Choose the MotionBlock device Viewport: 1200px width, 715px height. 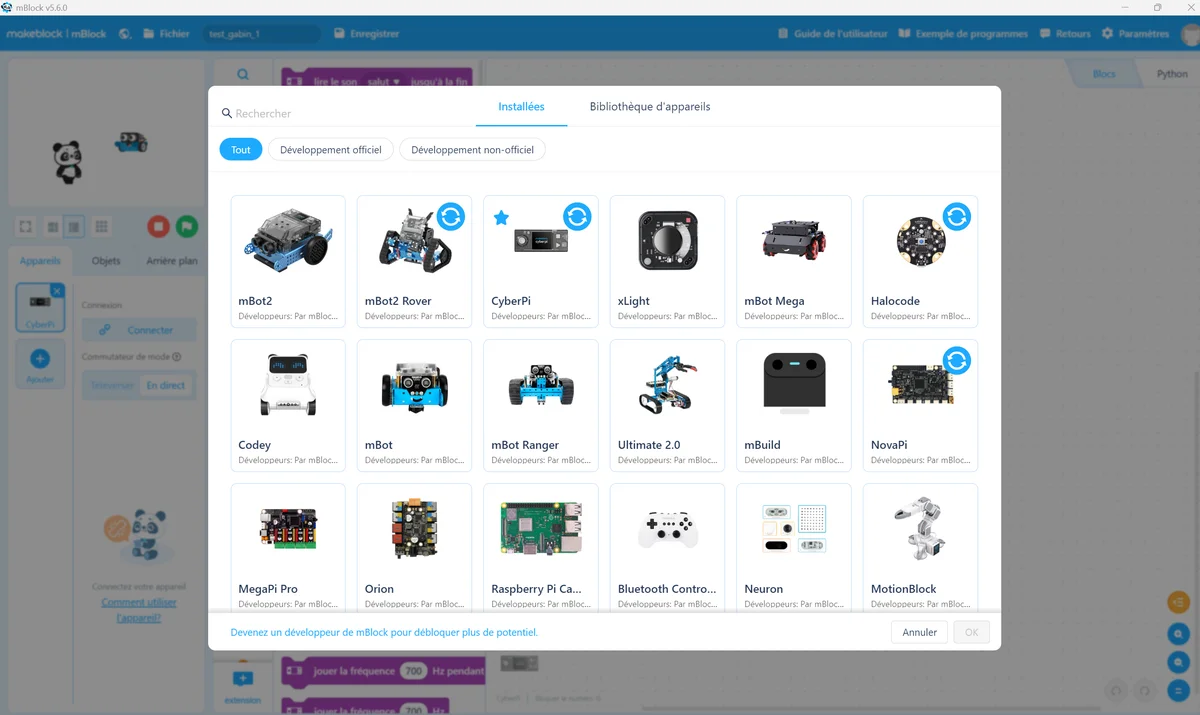click(x=920, y=547)
